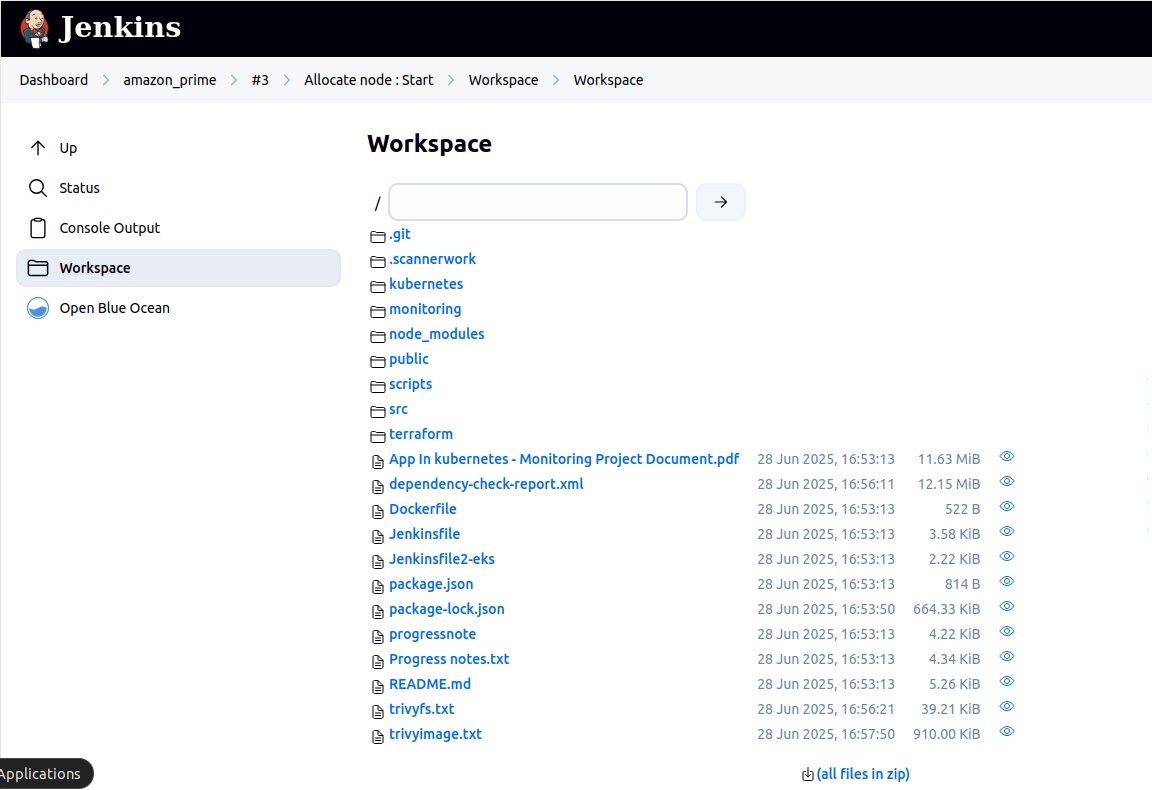View README.md via its eye icon
The height and width of the screenshot is (790, 1152).
pyautogui.click(x=1007, y=681)
